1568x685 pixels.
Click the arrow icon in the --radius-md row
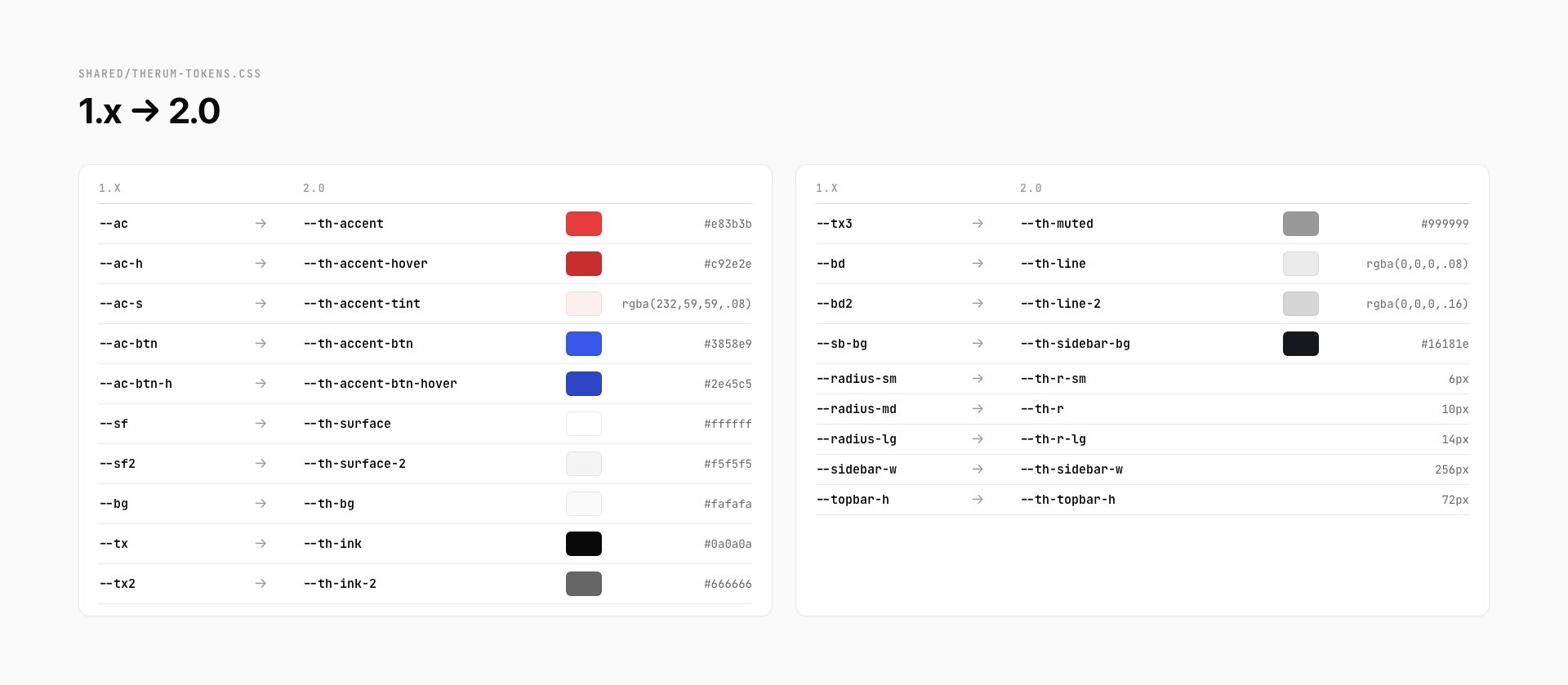tap(978, 409)
